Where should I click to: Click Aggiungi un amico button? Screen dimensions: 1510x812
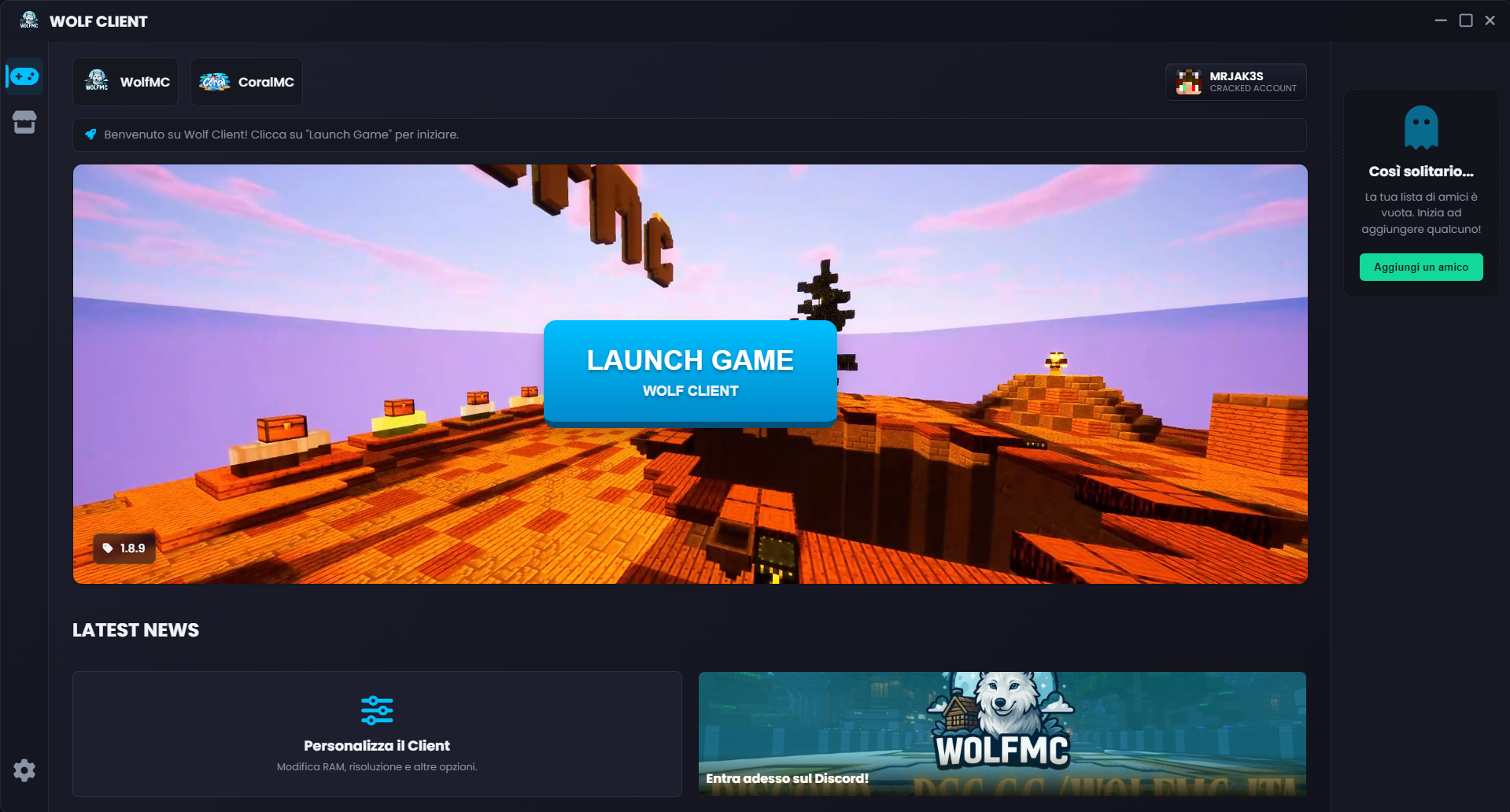point(1420,268)
